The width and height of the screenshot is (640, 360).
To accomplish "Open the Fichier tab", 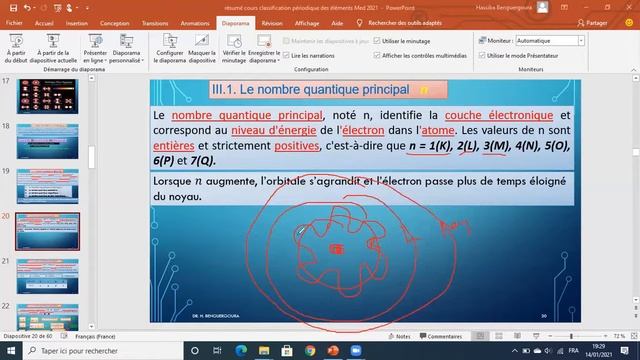I will tap(14, 23).
